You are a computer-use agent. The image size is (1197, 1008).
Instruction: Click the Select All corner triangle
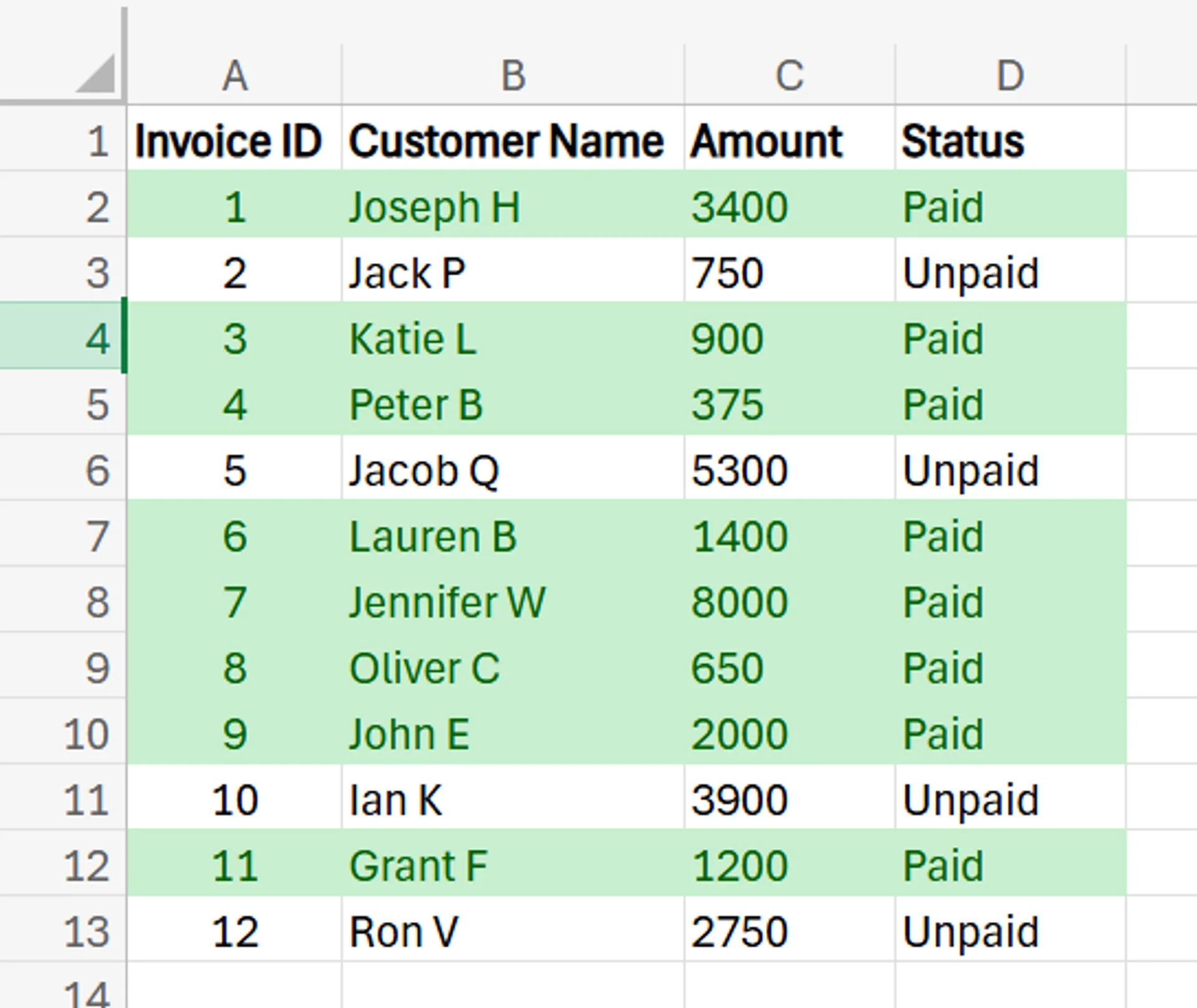pyautogui.click(x=97, y=74)
